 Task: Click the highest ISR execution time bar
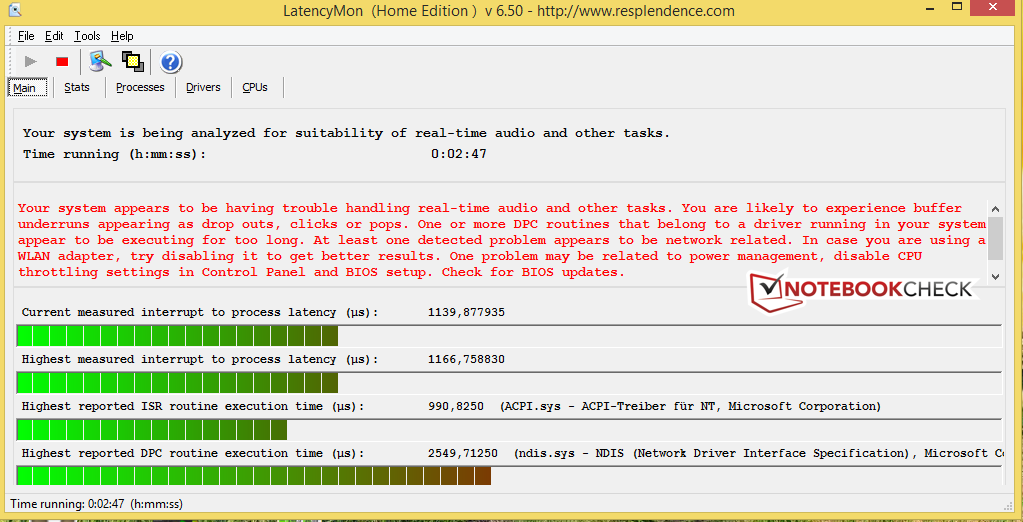point(509,430)
